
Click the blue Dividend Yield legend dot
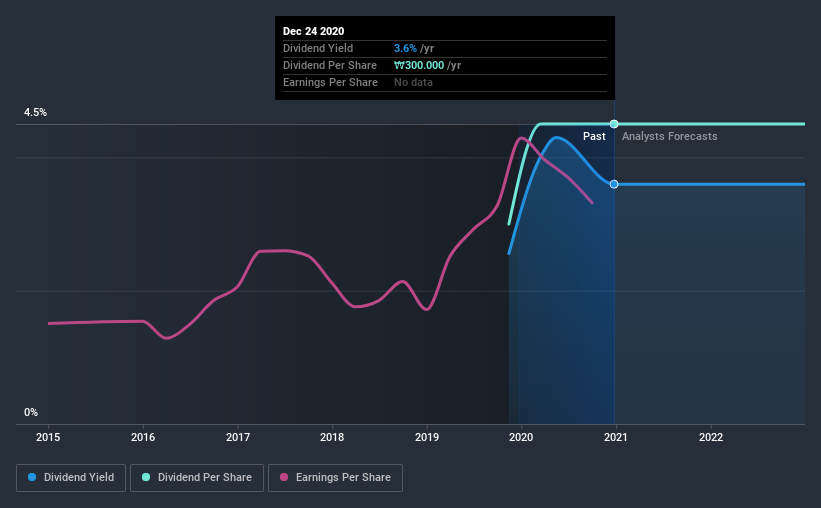tap(32, 477)
